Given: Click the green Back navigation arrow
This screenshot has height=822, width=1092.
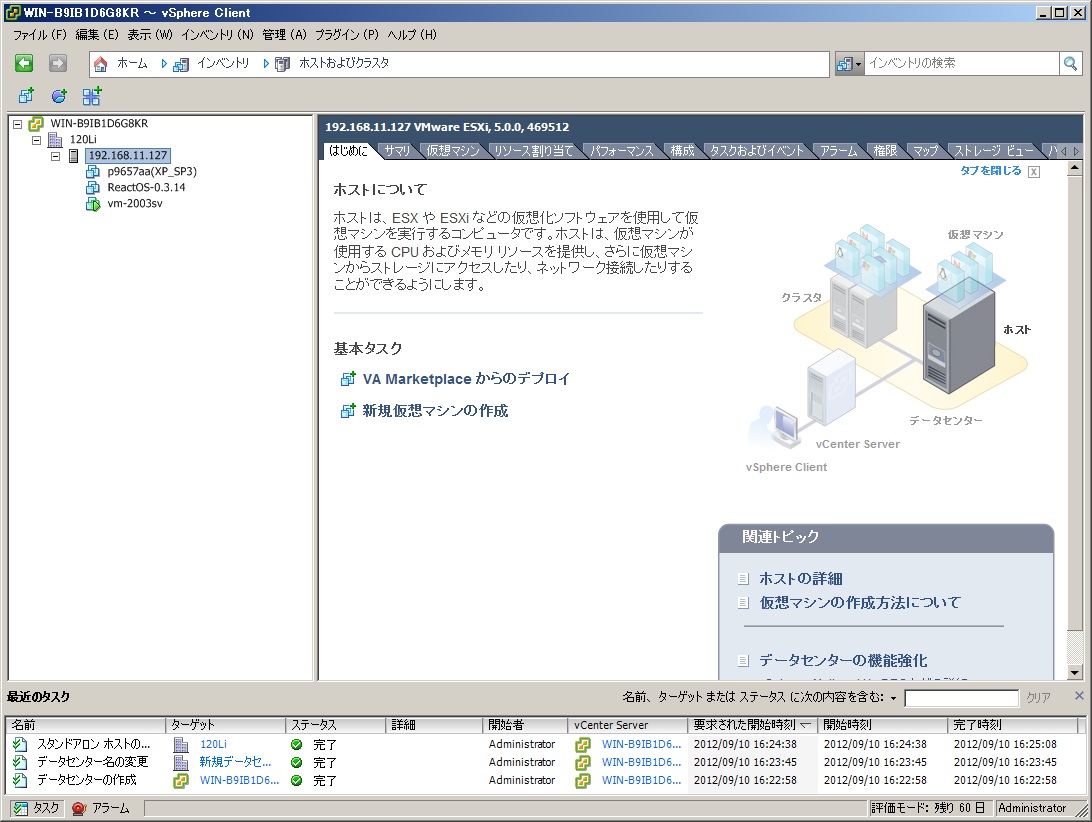Looking at the screenshot, I should coord(24,63).
